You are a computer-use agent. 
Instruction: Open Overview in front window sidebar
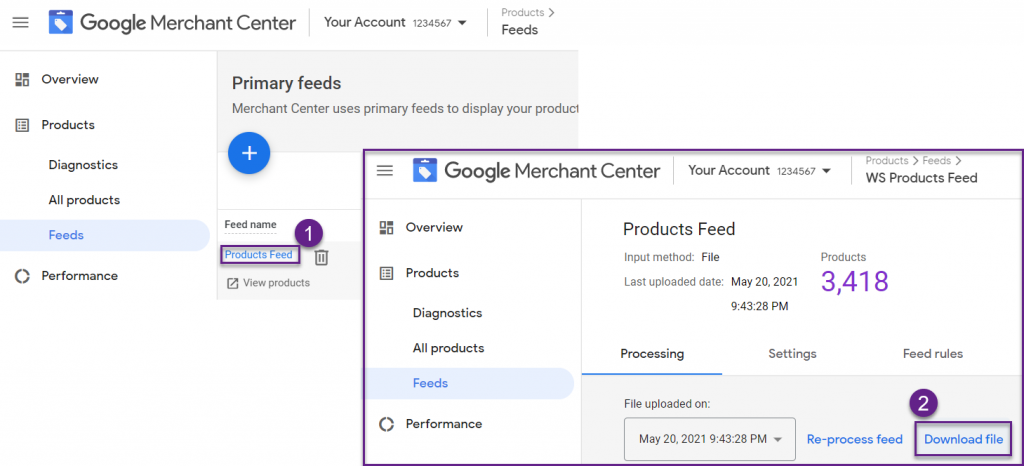434,228
